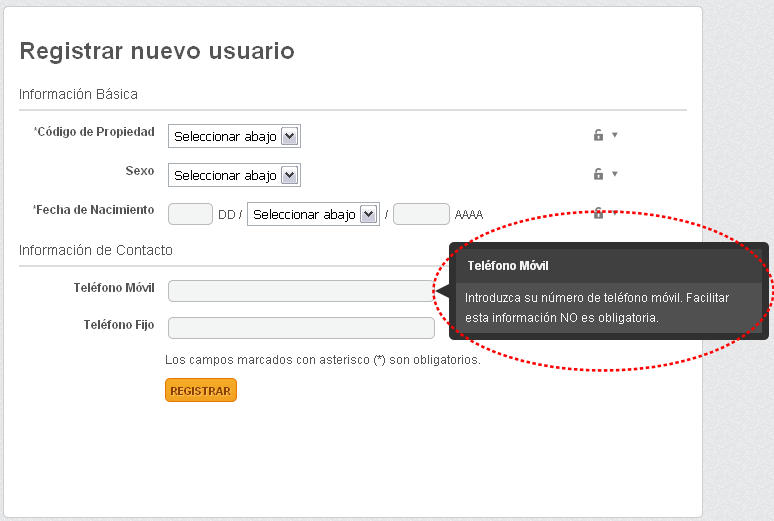Expand privacy arrow next to Sexo lock

(615, 174)
